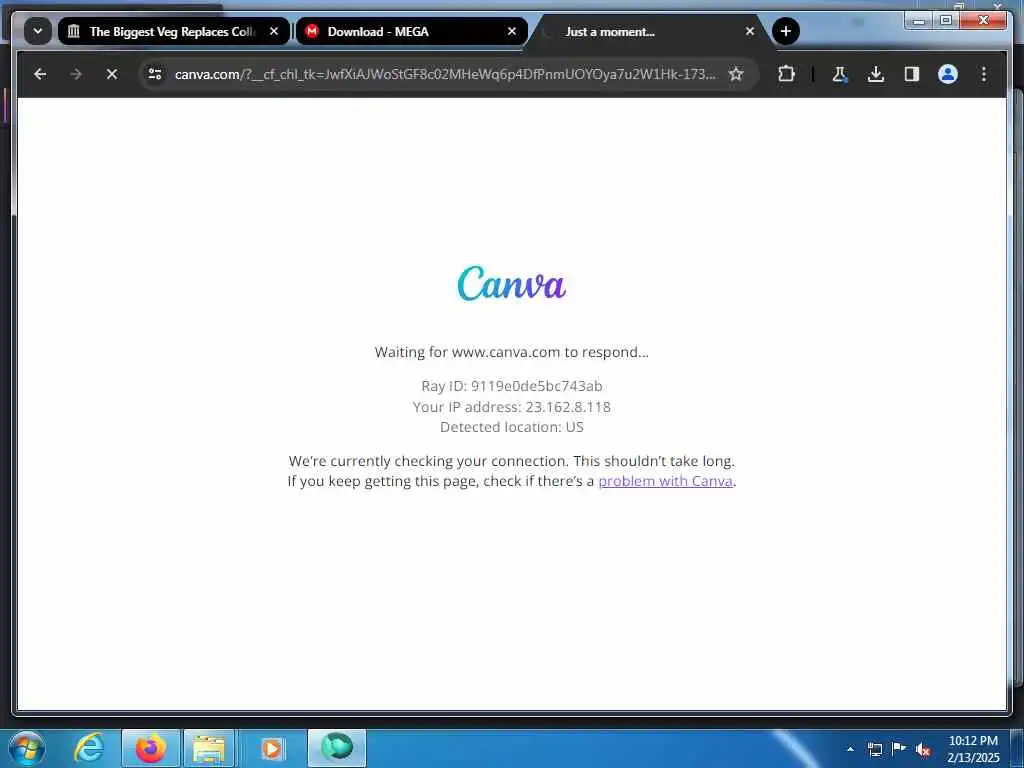Follow the problem with Canva link
The height and width of the screenshot is (768, 1024).
(665, 481)
